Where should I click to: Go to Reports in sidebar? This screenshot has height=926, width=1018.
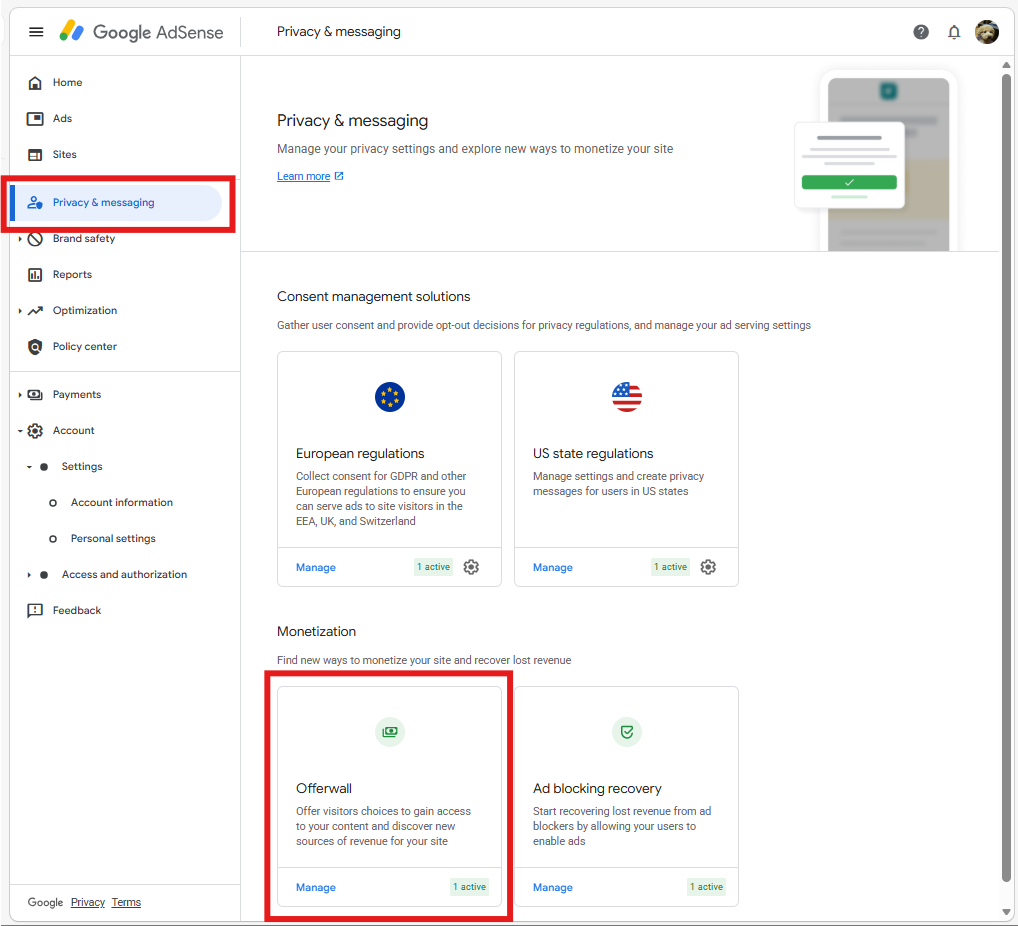point(72,275)
